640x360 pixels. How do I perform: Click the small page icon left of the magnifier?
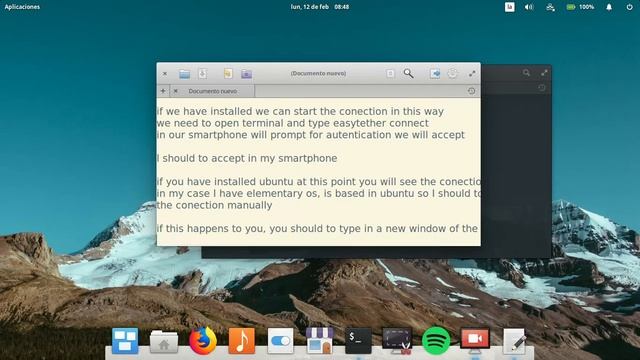coord(390,73)
